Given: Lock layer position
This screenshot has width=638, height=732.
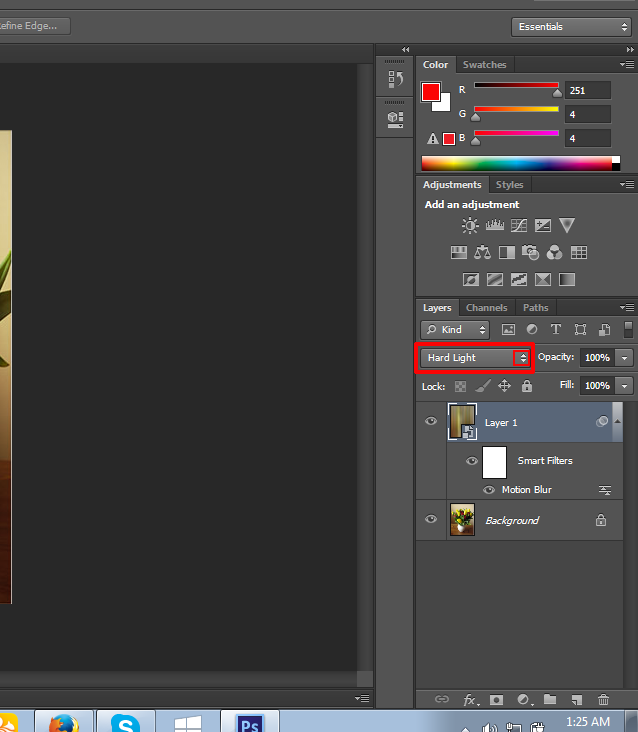Looking at the screenshot, I should point(505,386).
